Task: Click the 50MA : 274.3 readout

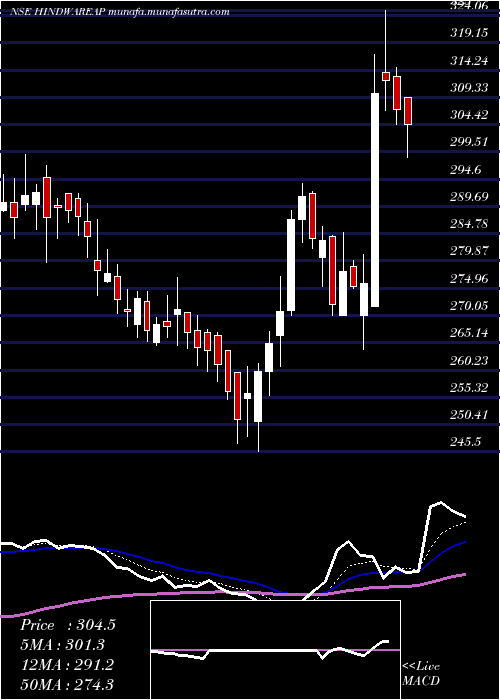Action: tap(67, 685)
